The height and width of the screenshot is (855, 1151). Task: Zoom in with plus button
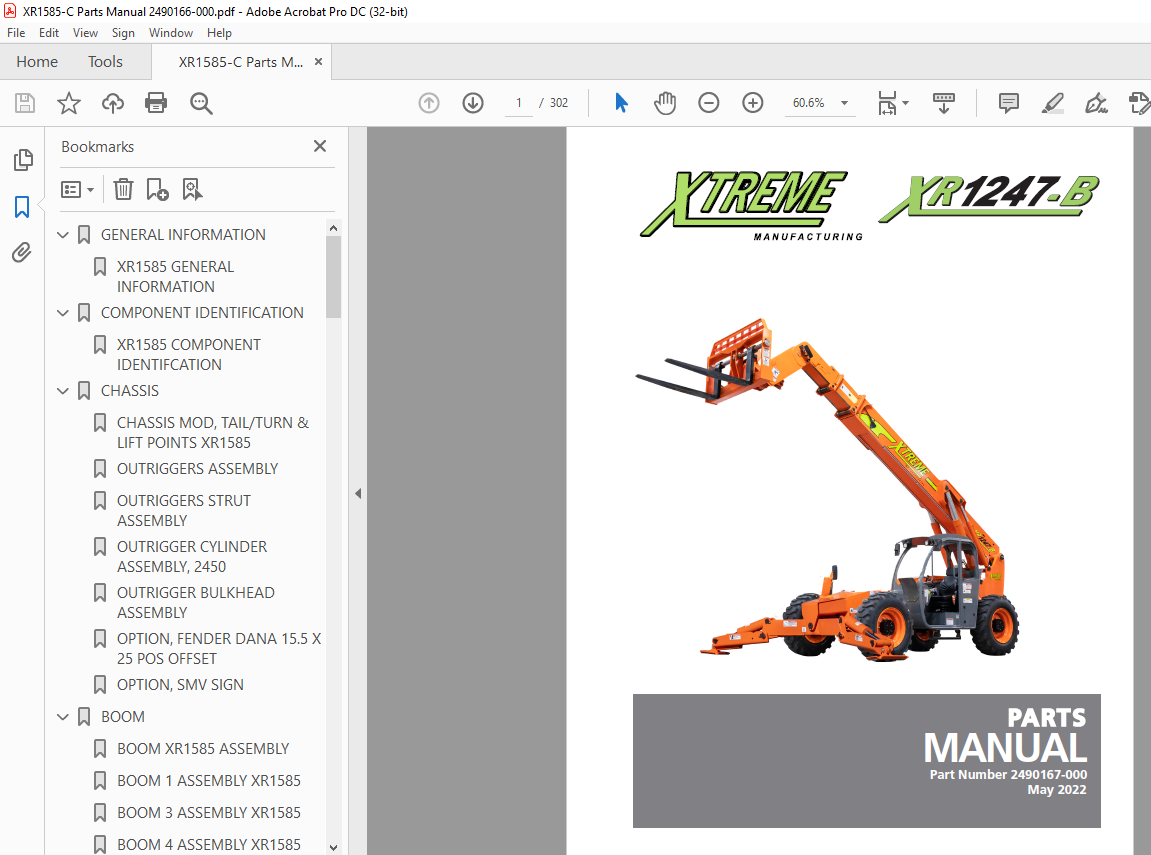[x=752, y=103]
